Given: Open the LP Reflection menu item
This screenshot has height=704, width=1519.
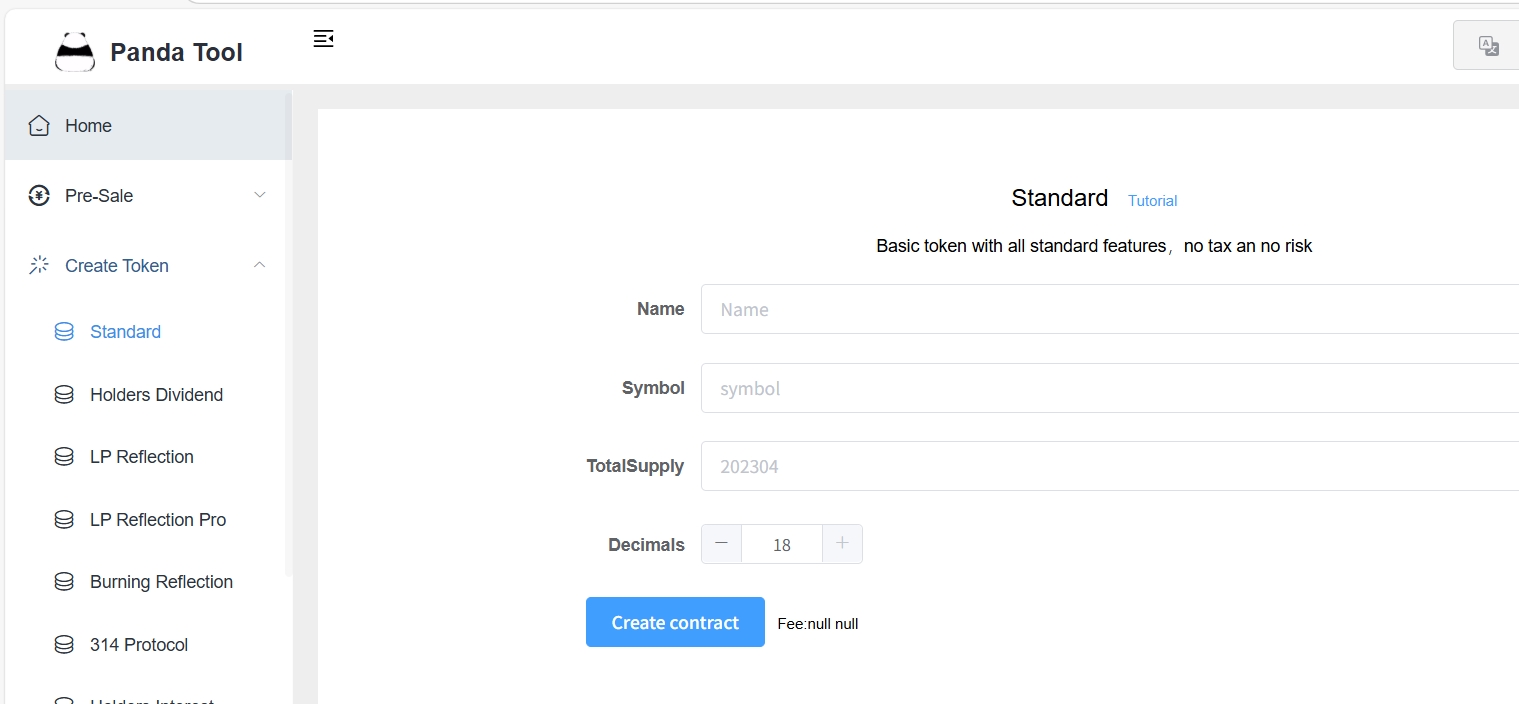Looking at the screenshot, I should (x=141, y=457).
